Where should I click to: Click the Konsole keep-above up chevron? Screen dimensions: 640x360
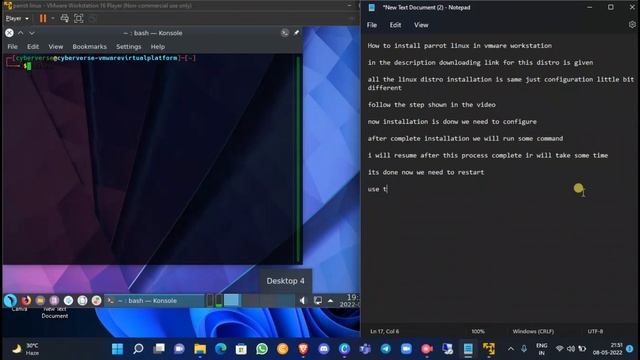(x=20, y=33)
